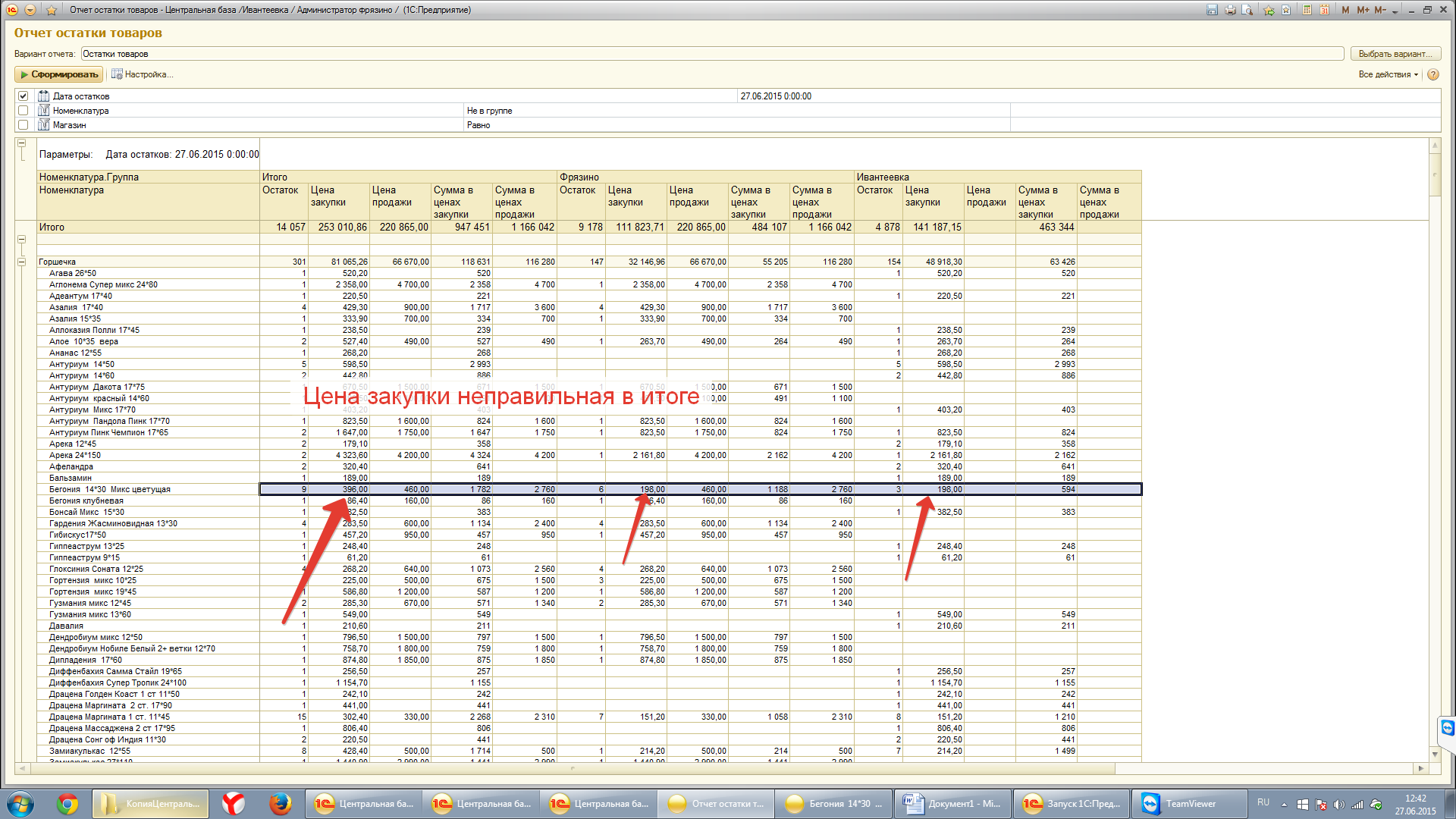
Task: Open print preview with the magnifier page icon
Action: coord(1247,10)
